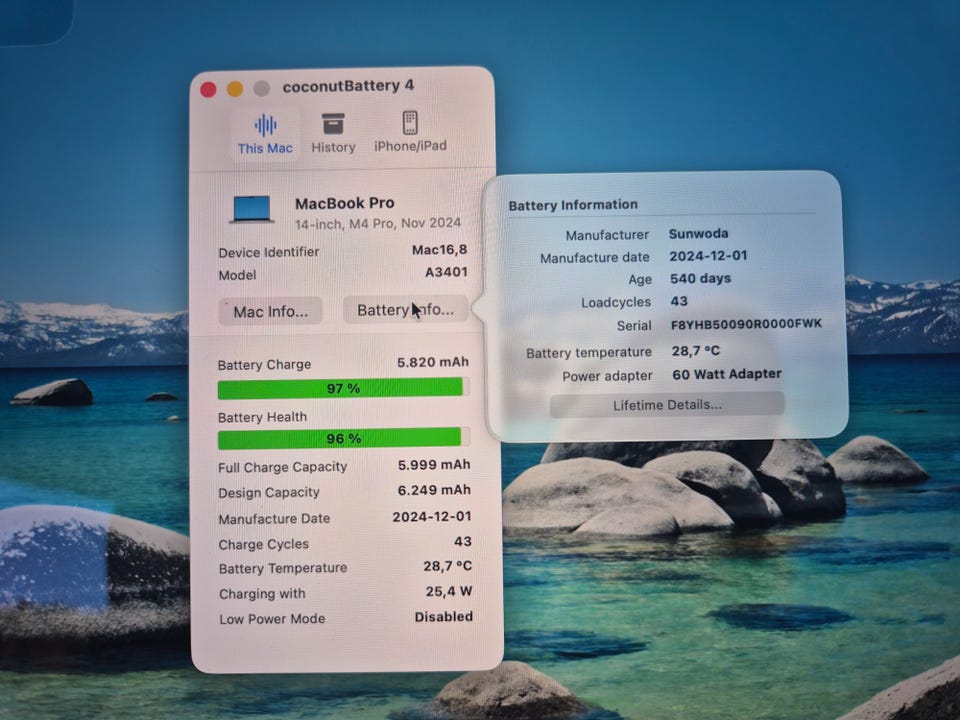Click the Battery Information popover heading
960x720 pixels.
(x=573, y=205)
